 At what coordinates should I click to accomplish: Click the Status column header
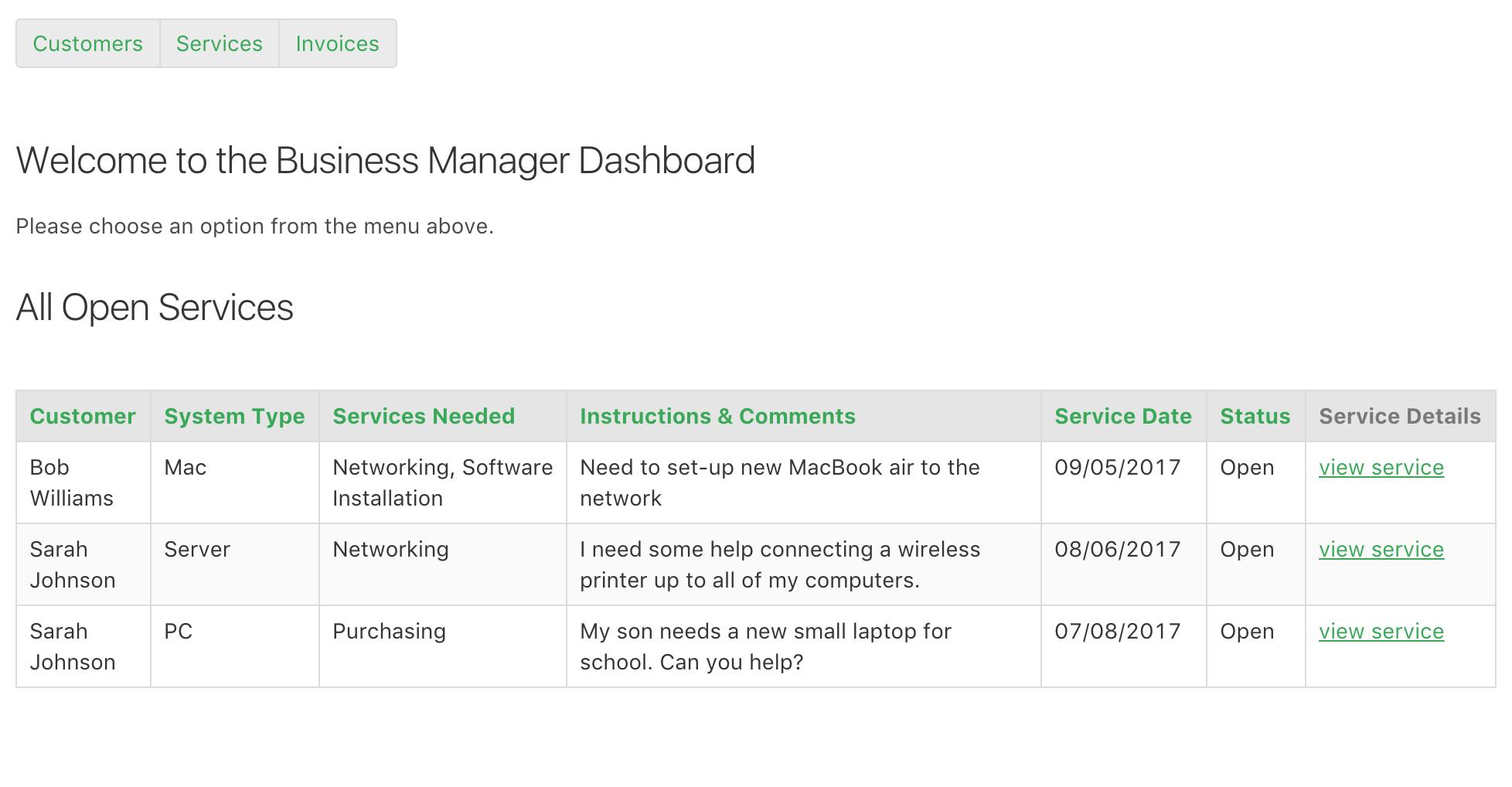tap(1255, 416)
